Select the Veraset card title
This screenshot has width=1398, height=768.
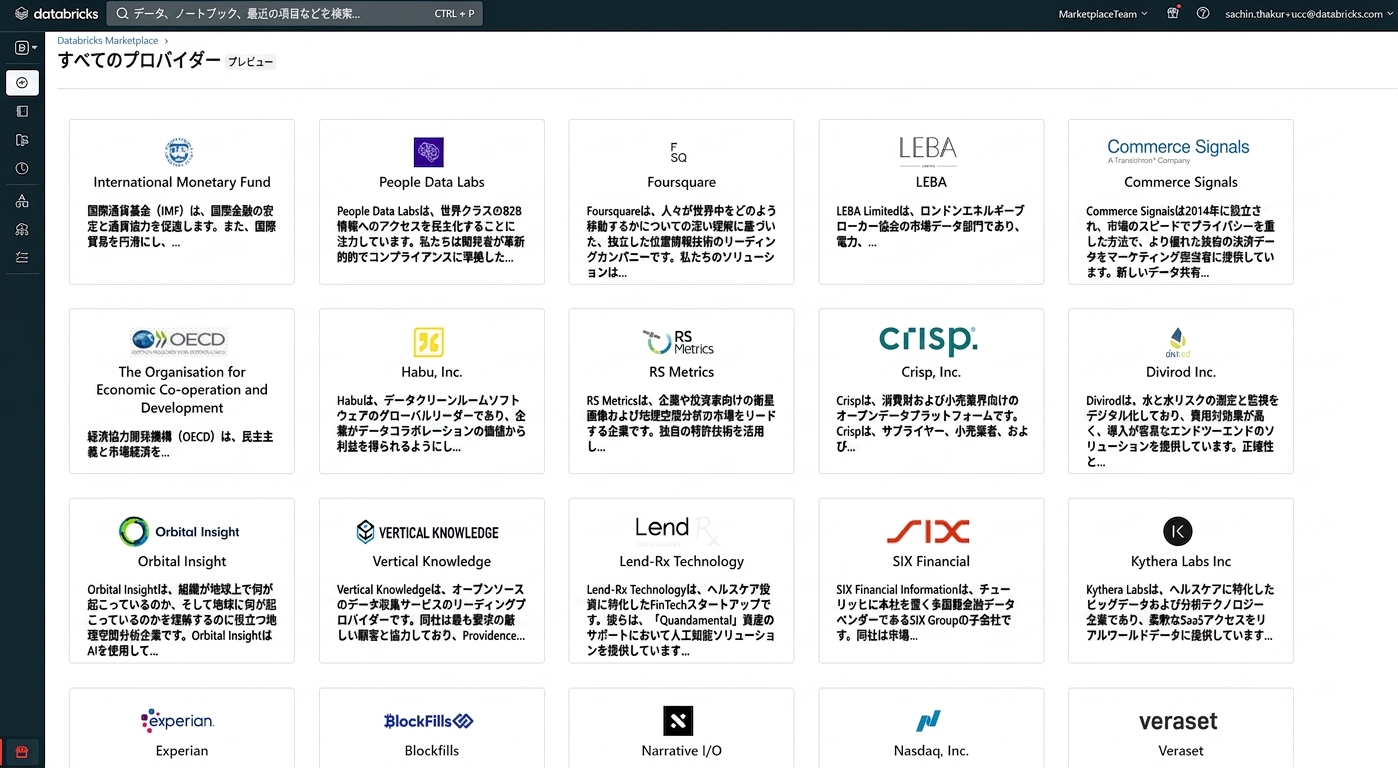(x=1181, y=751)
